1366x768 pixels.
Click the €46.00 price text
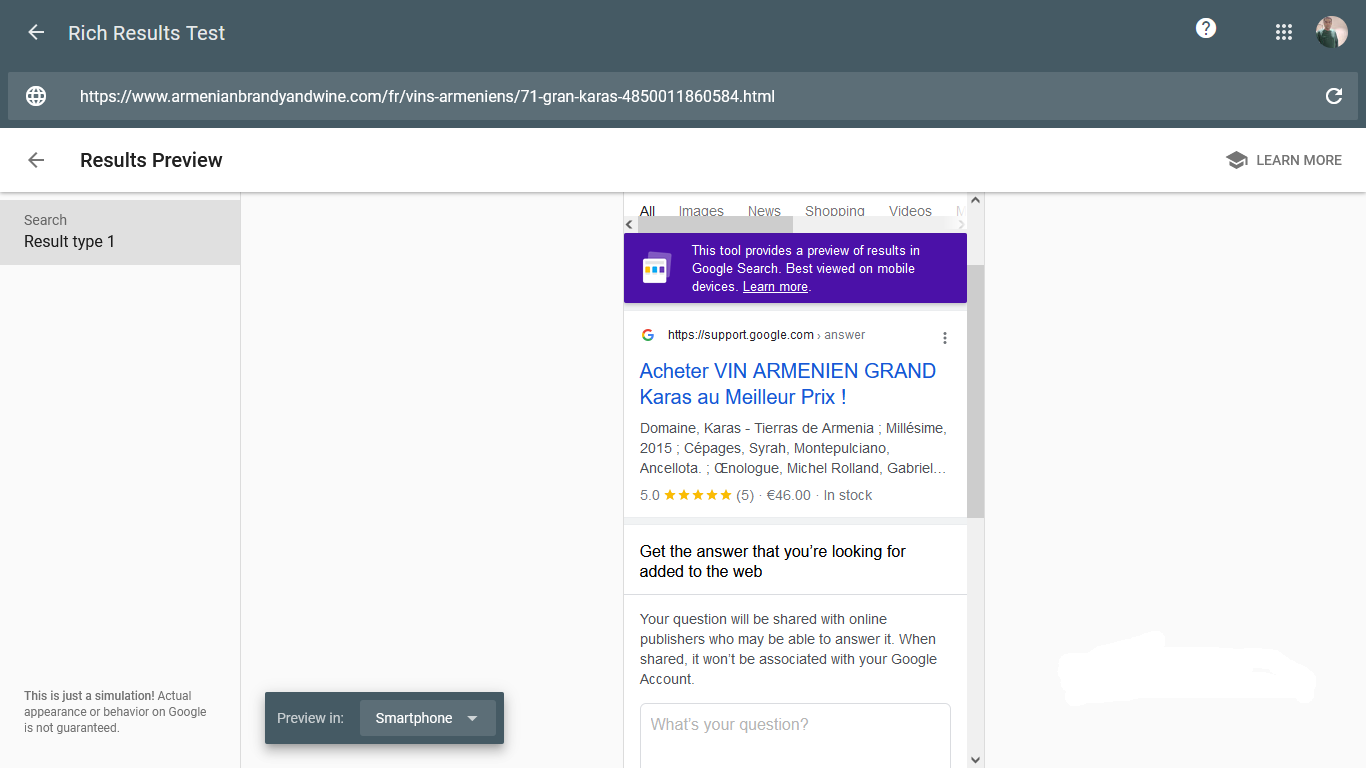click(789, 495)
